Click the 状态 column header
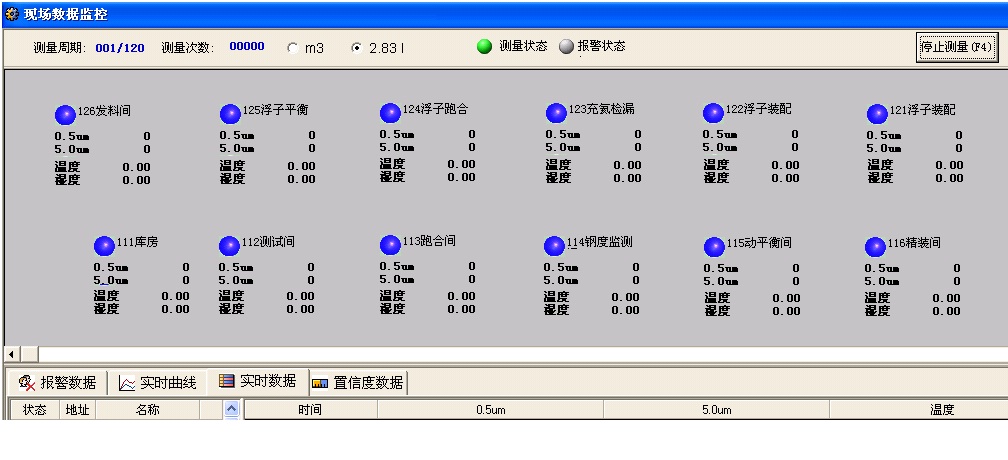 (x=34, y=410)
